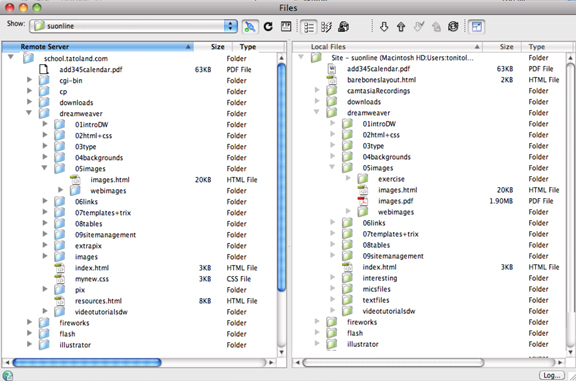Screen dimensions: 576x381
Task: Expand the remote cgi-bin folder
Action: pyautogui.click(x=29, y=80)
